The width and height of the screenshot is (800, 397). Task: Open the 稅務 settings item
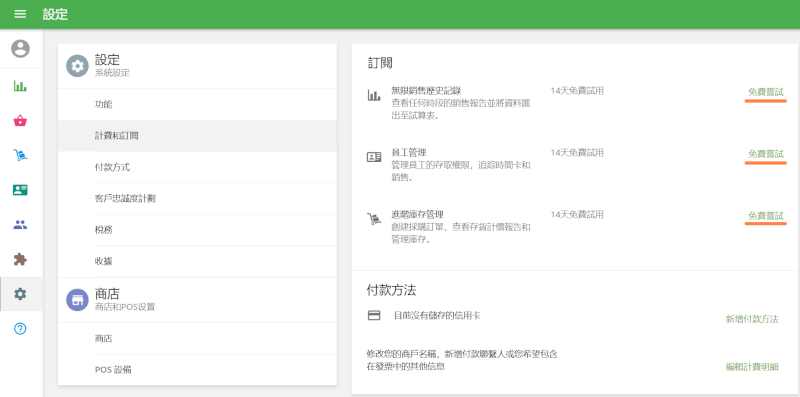[x=197, y=230]
